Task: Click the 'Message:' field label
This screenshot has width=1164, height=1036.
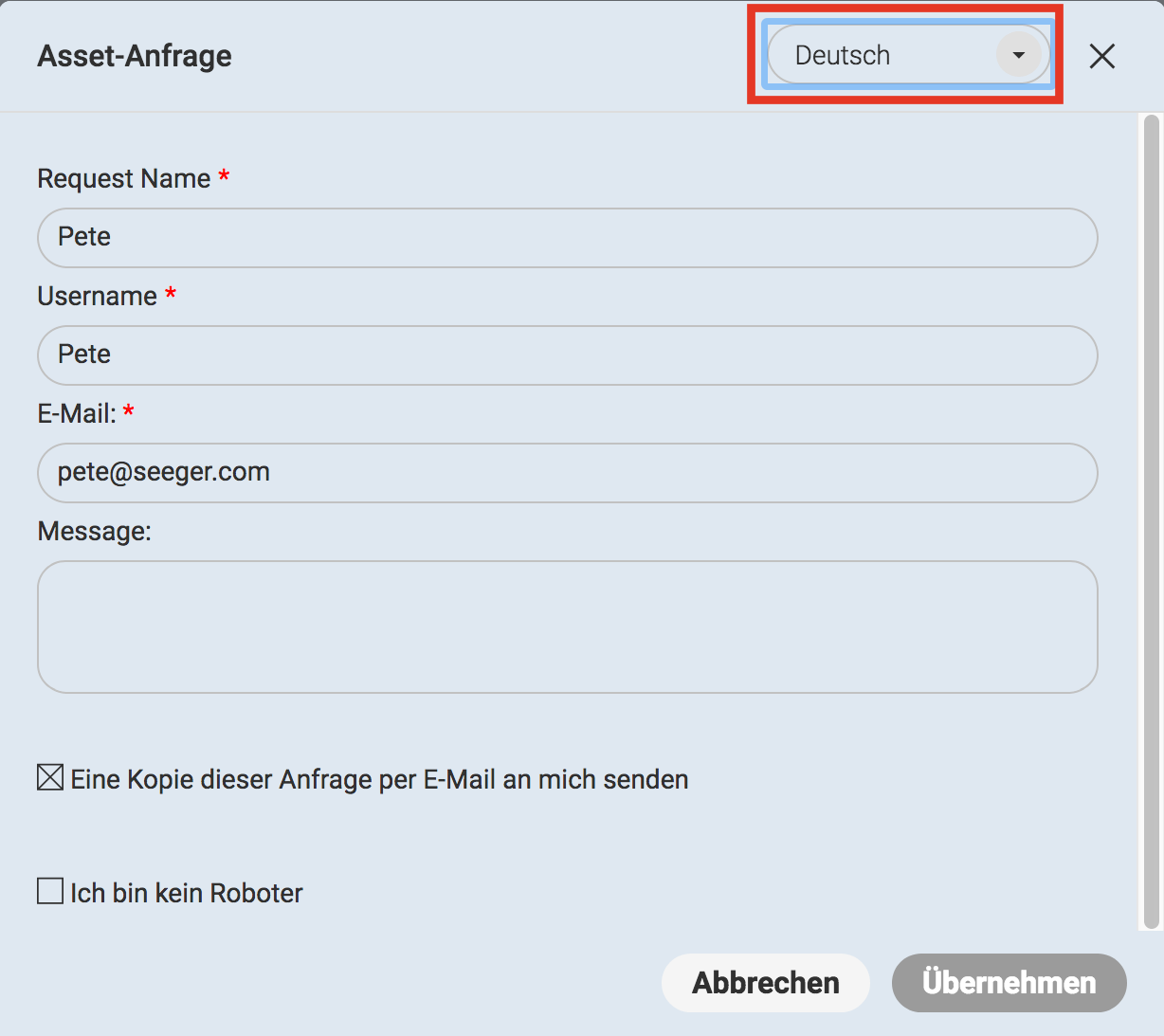Action: pos(94,531)
